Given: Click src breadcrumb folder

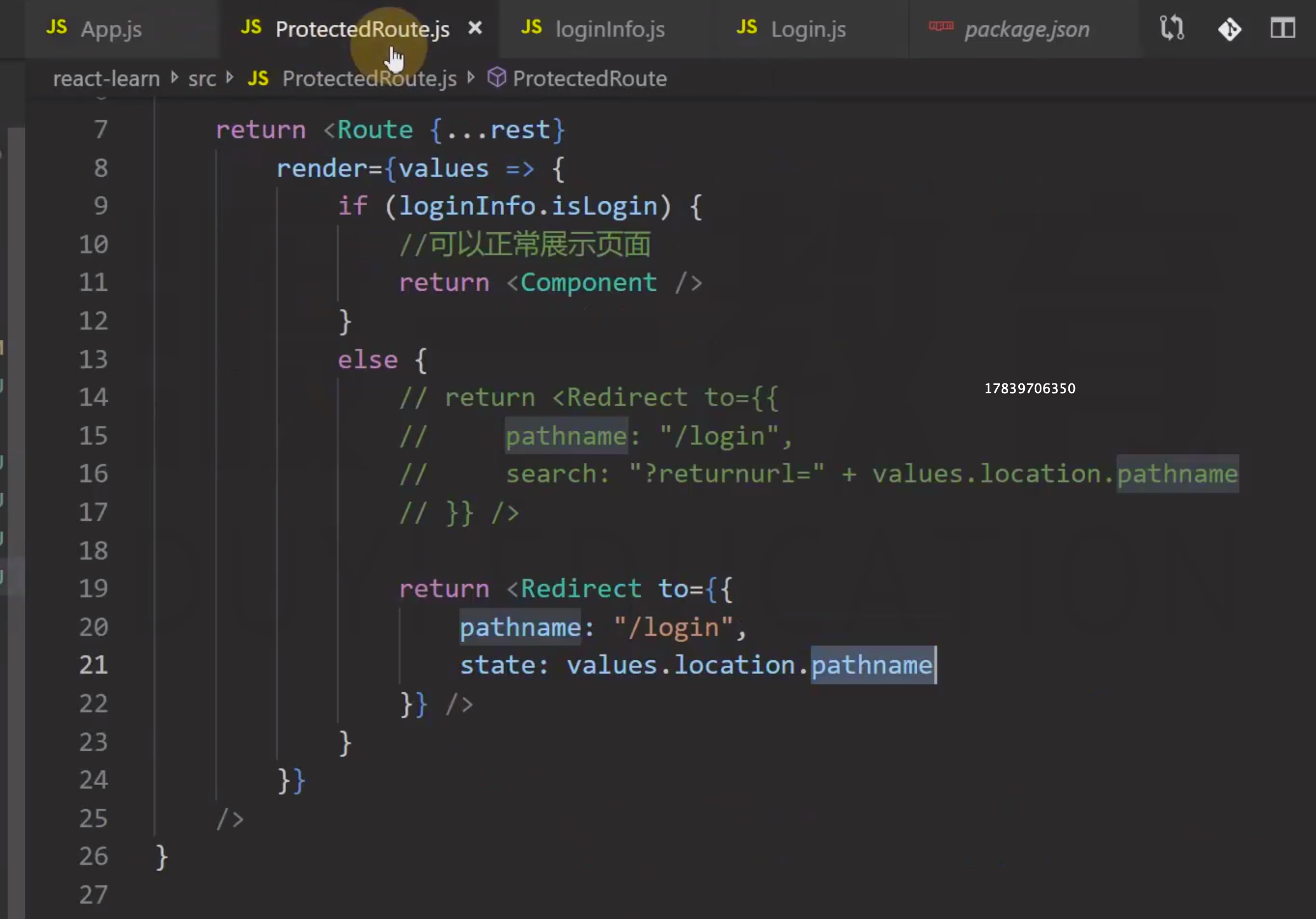Looking at the screenshot, I should pyautogui.click(x=202, y=78).
